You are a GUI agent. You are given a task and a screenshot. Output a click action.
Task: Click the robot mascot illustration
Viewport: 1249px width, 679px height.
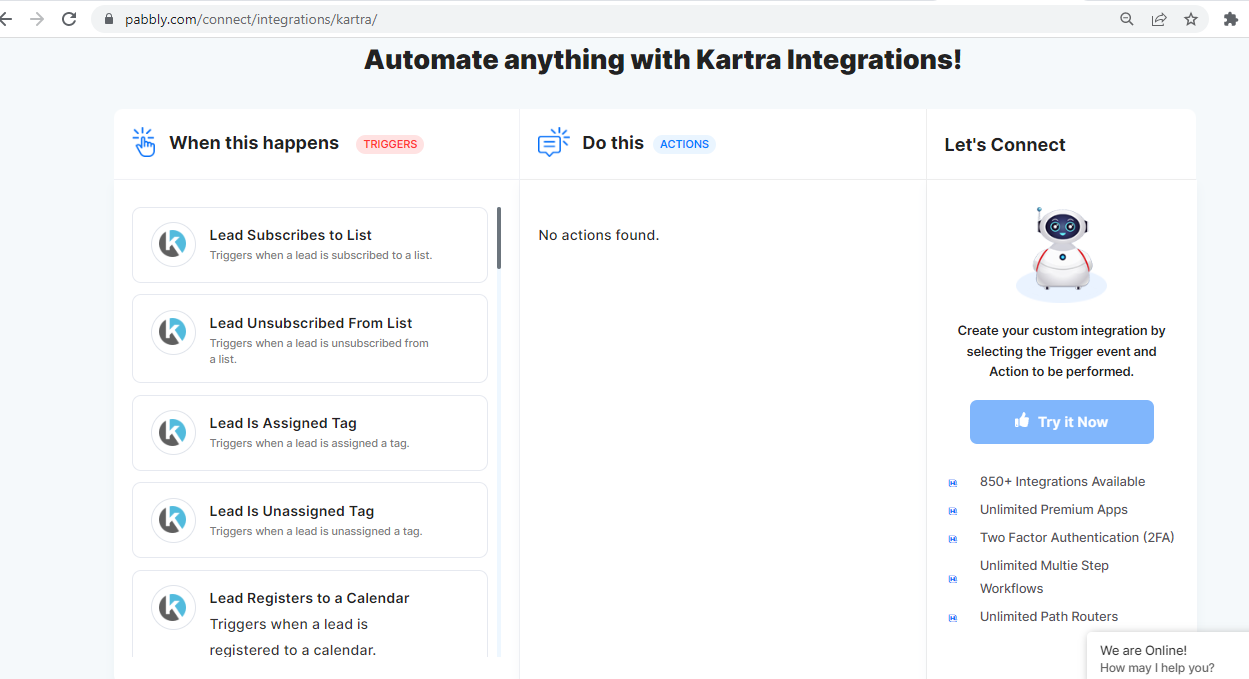(x=1061, y=254)
